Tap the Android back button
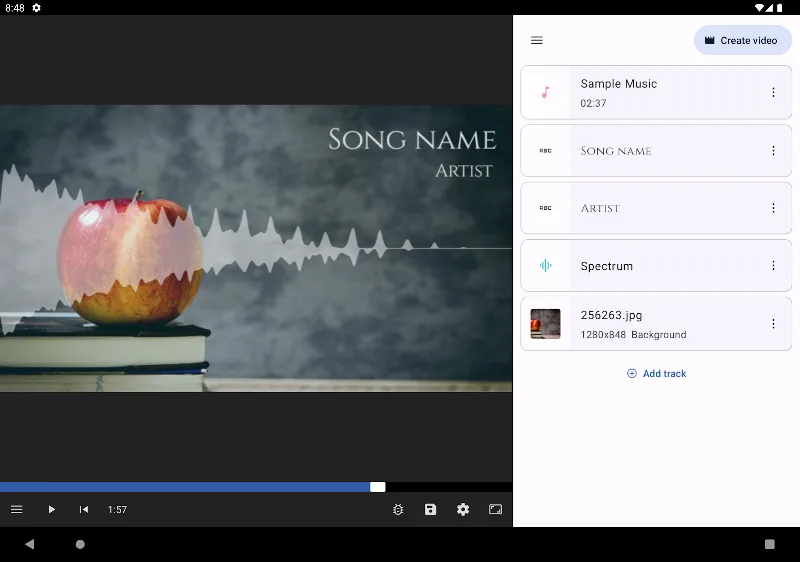The image size is (800, 562). (30, 544)
